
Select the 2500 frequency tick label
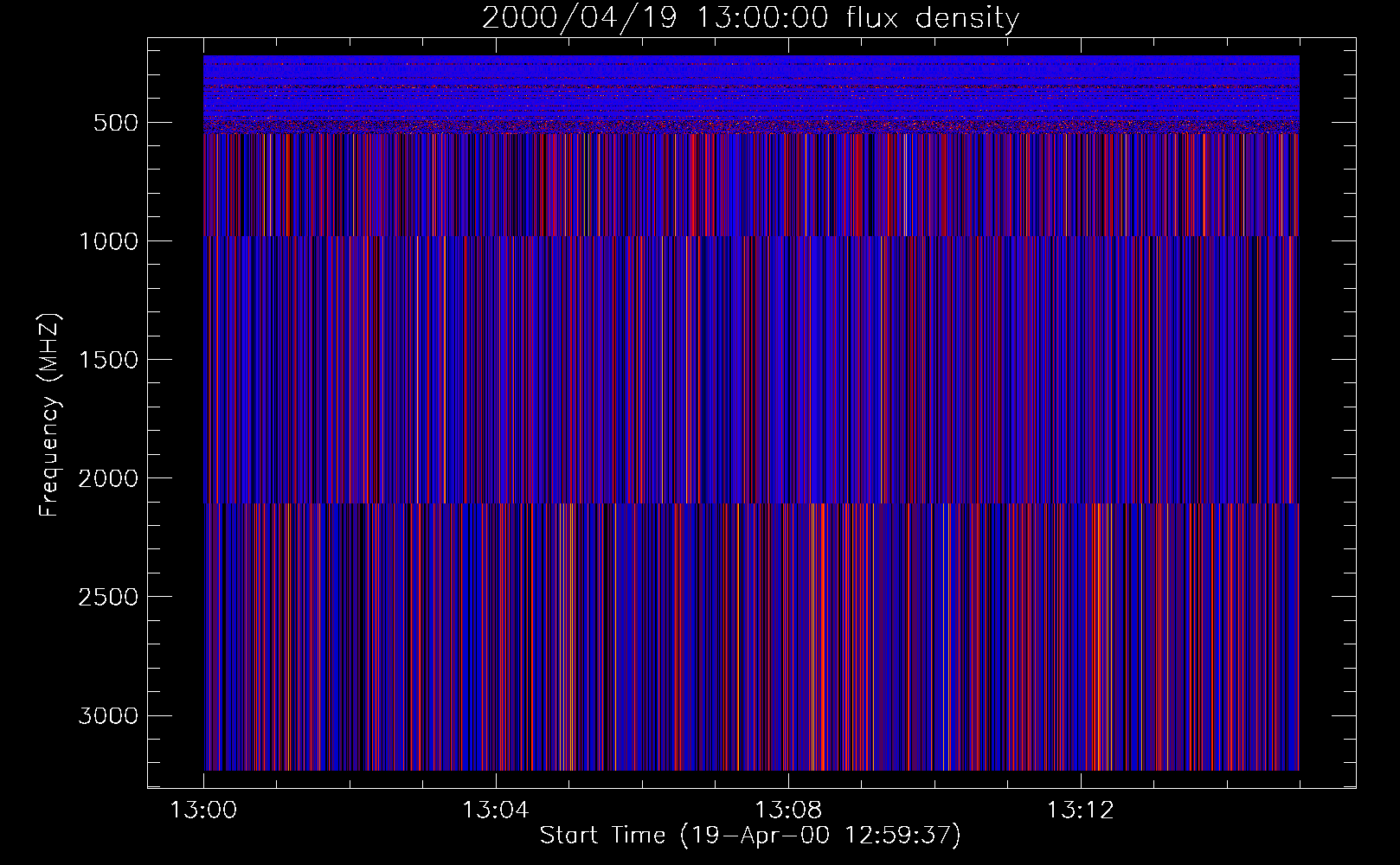(108, 597)
